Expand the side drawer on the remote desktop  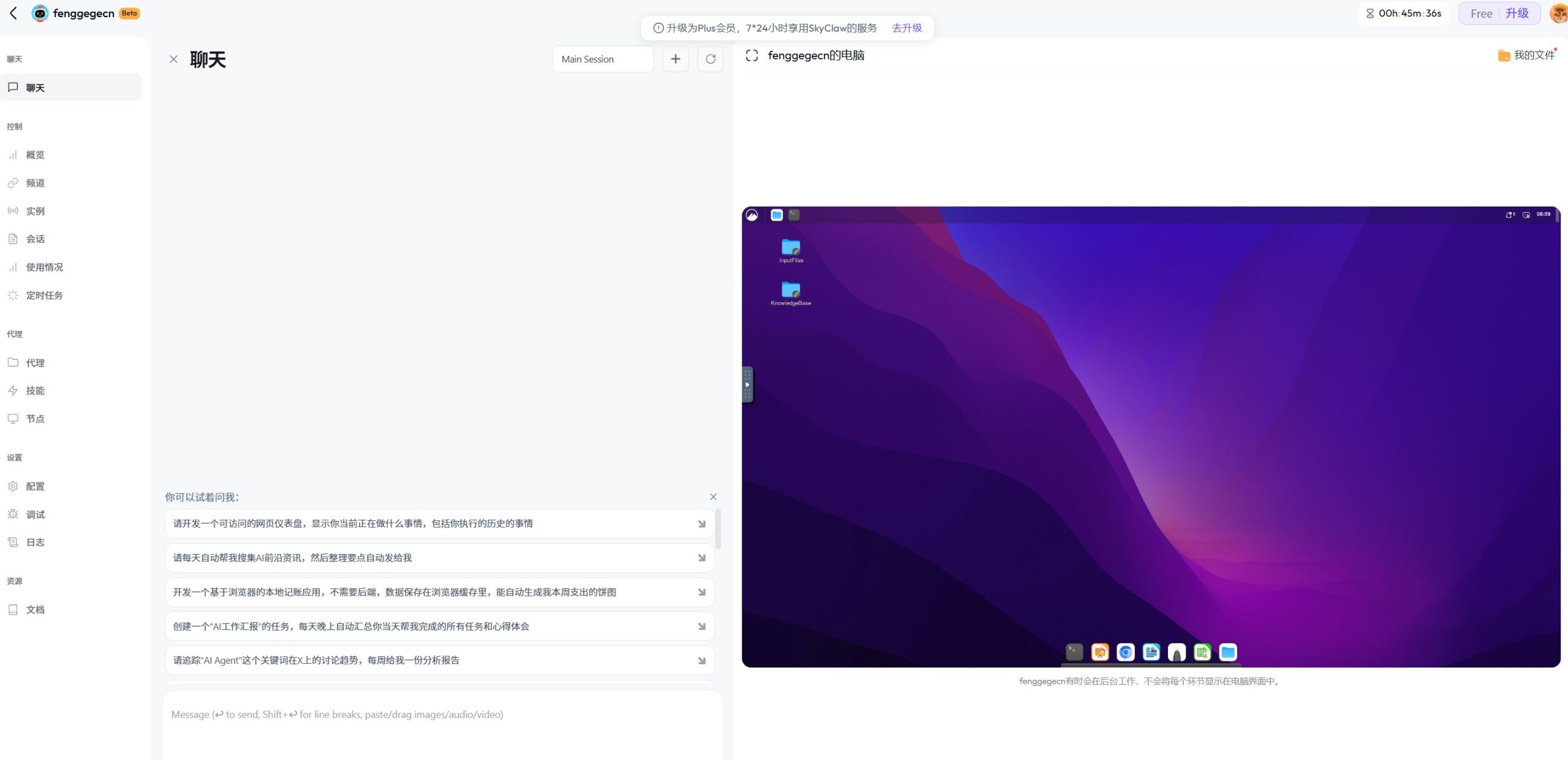(747, 384)
